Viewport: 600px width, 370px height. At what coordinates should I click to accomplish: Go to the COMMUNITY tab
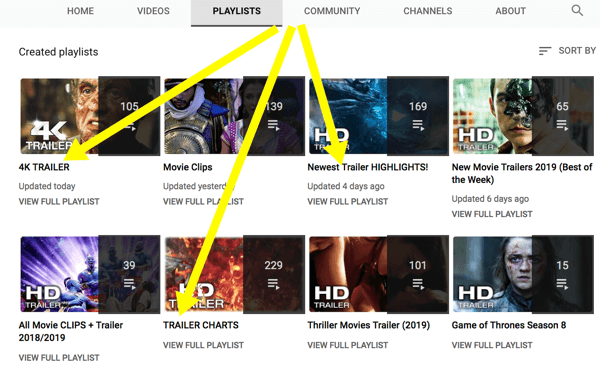(x=332, y=11)
